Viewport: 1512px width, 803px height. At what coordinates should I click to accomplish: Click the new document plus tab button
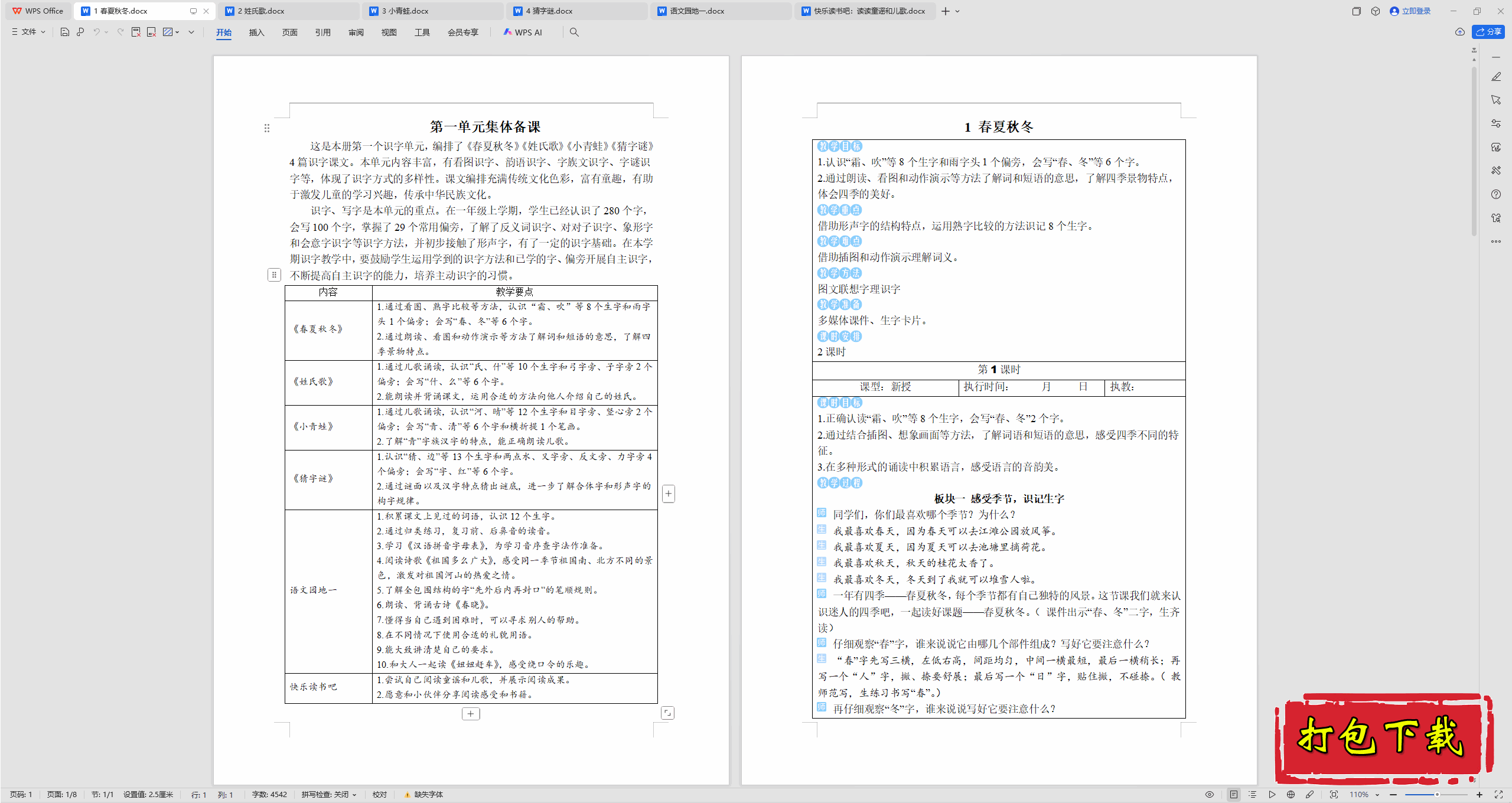click(x=946, y=11)
